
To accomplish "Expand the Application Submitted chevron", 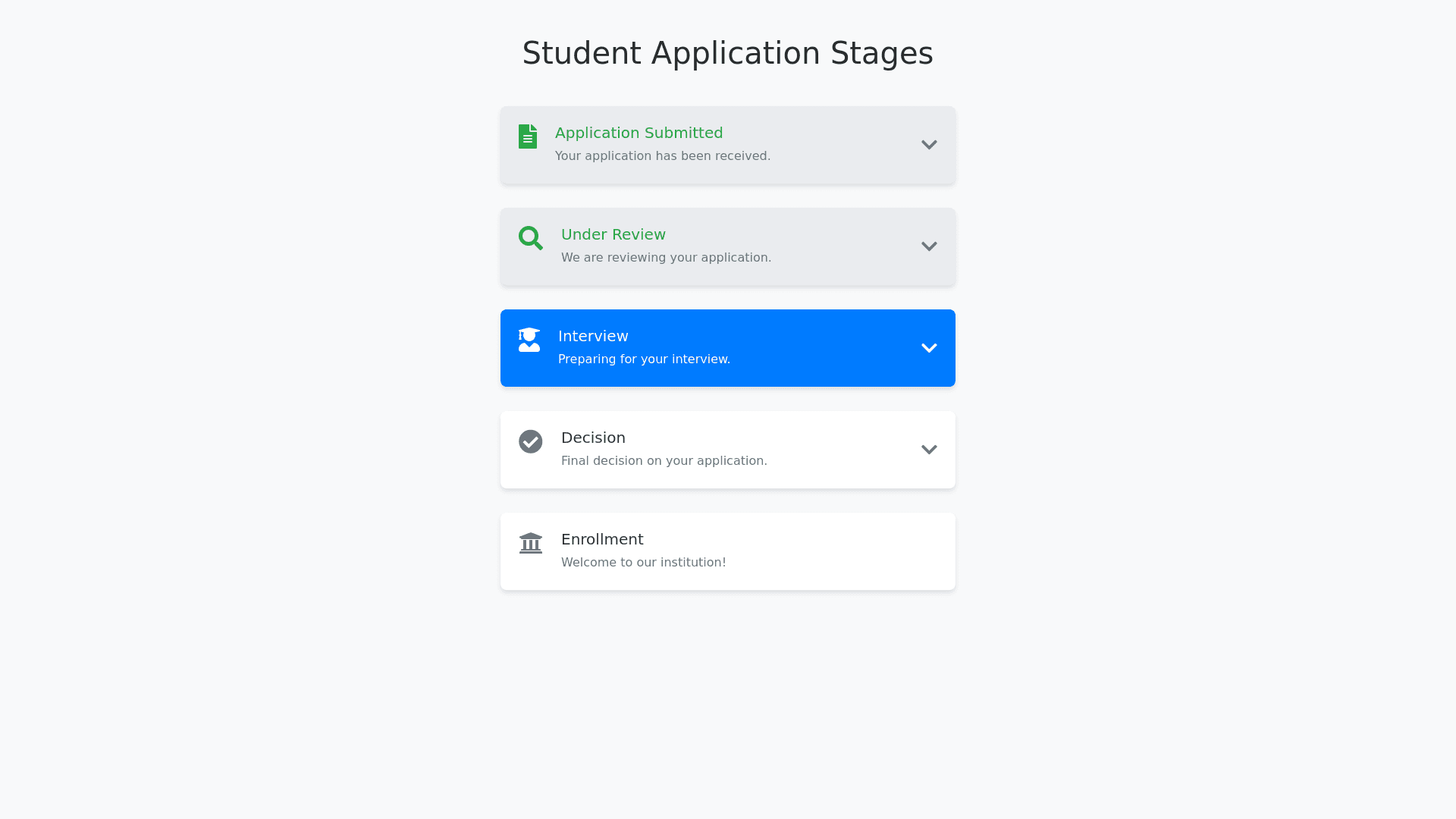I will pos(929,145).
